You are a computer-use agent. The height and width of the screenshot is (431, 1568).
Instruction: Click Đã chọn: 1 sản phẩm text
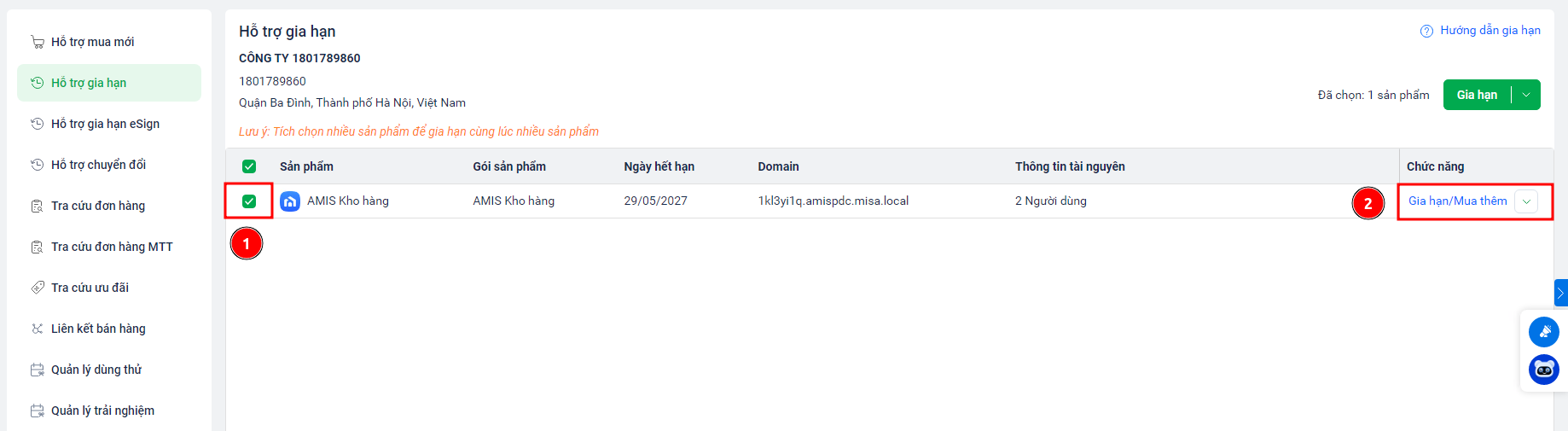click(x=1373, y=95)
